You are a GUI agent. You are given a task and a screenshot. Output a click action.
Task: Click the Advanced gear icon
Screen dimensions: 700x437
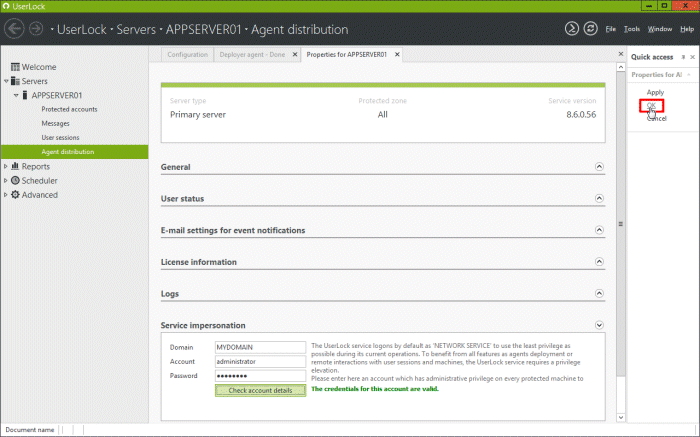point(15,195)
